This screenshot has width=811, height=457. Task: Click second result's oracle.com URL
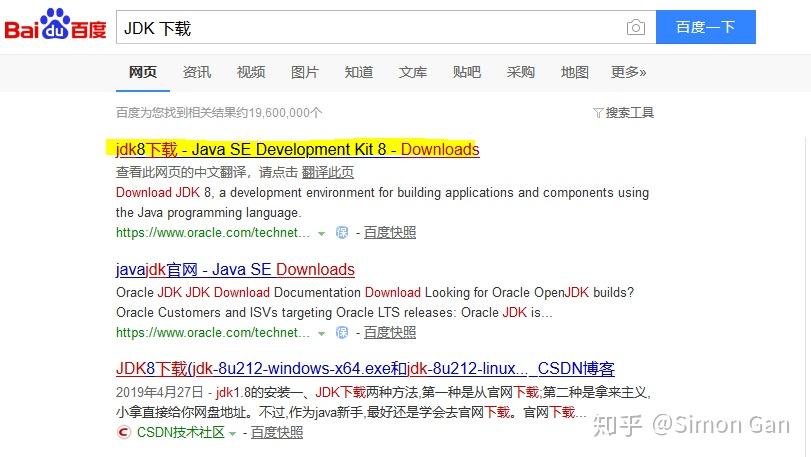pyautogui.click(x=213, y=332)
